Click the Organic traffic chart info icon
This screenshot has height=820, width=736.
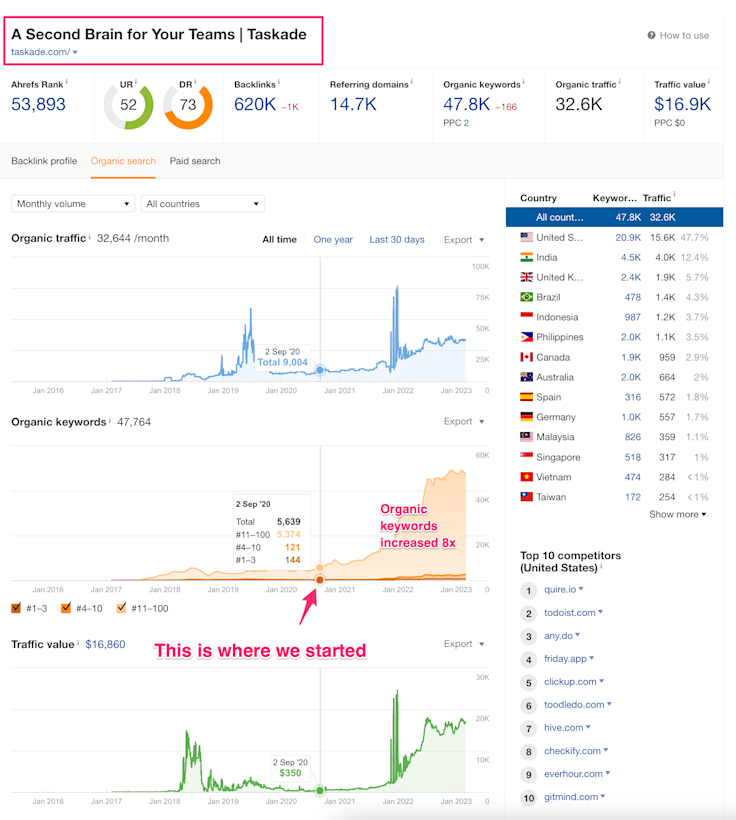[90, 237]
